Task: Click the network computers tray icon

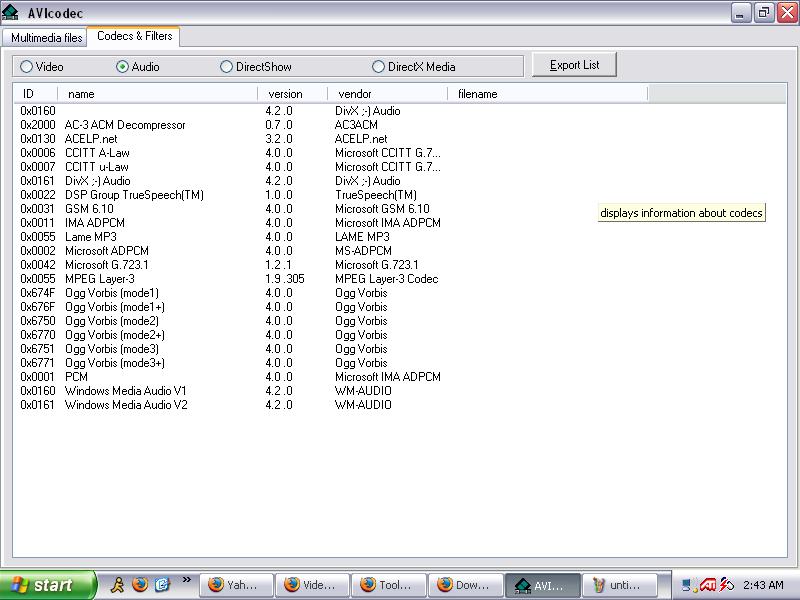Action: [x=689, y=585]
